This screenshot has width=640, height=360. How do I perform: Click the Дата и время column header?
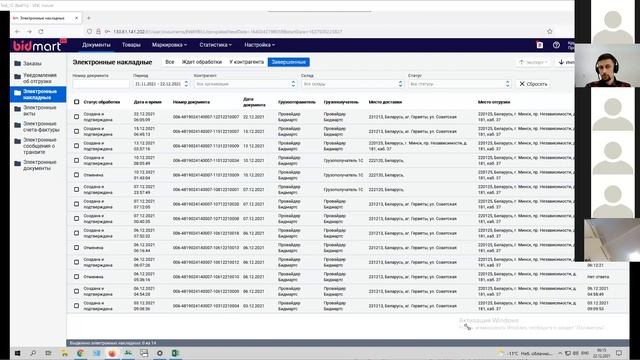click(x=148, y=102)
